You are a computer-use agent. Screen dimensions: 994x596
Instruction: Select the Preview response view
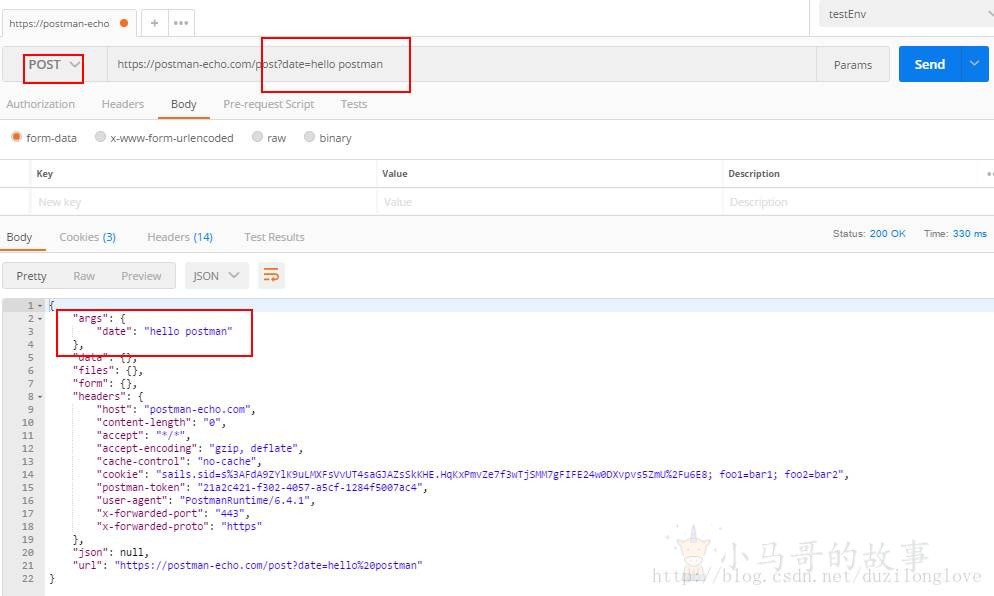(x=141, y=276)
